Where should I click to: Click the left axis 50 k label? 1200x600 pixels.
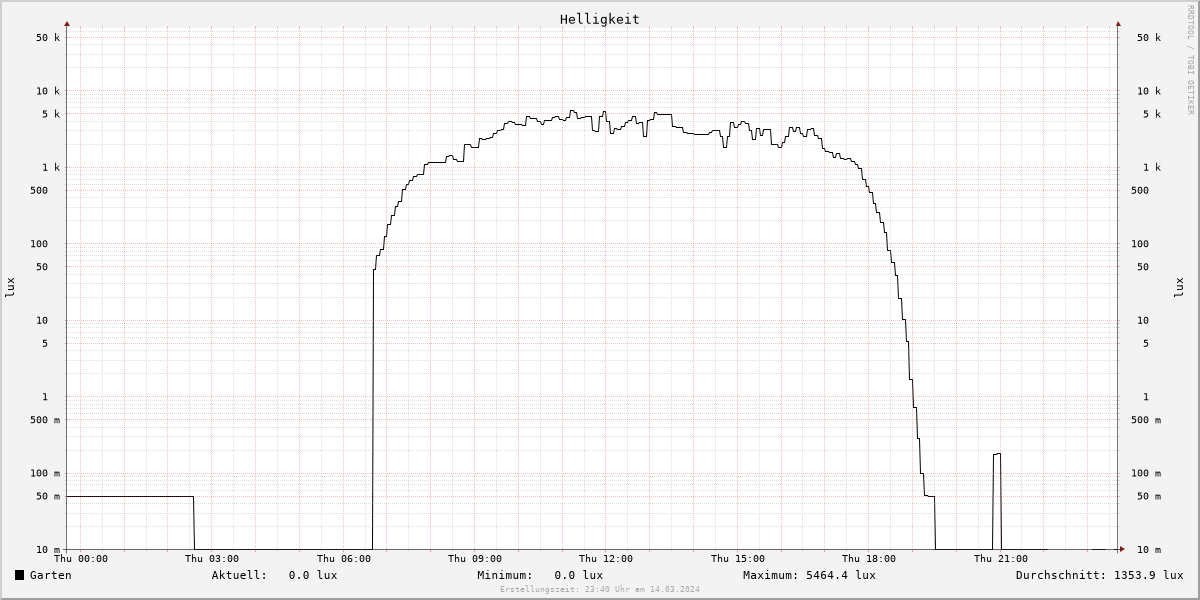(48, 38)
